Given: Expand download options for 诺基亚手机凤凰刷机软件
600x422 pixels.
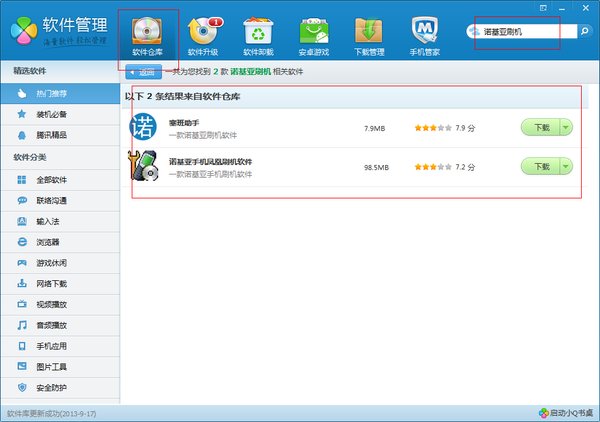Looking at the screenshot, I should (x=566, y=166).
